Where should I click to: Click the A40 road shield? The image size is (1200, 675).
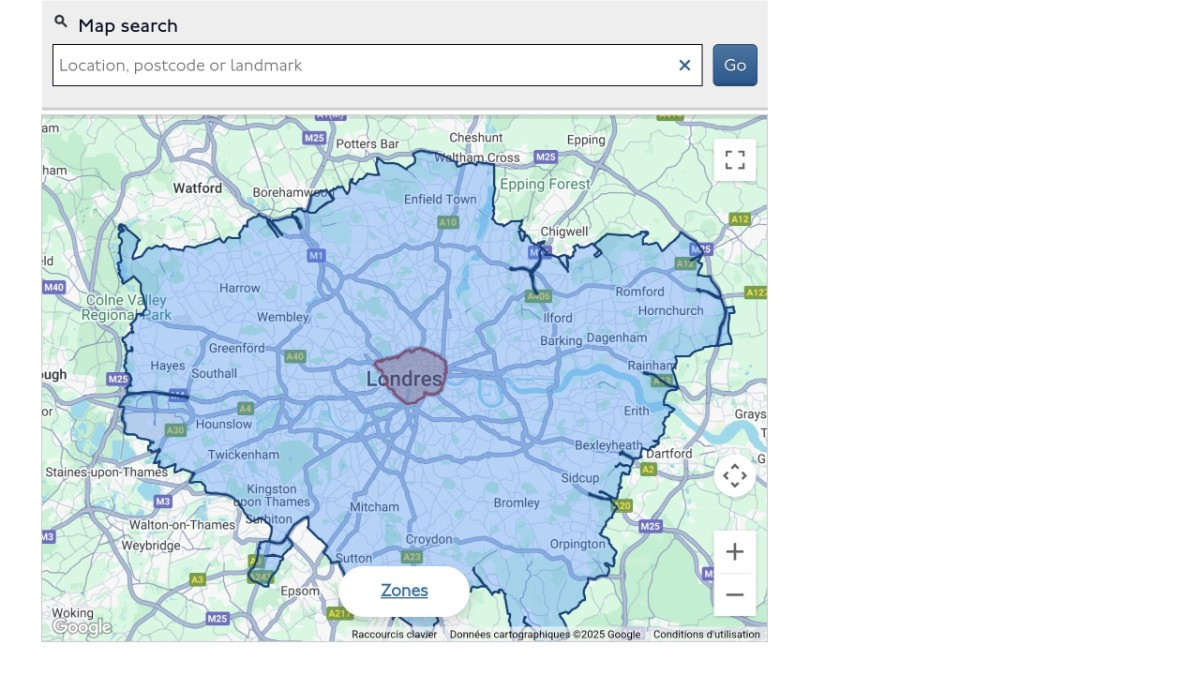pos(295,357)
